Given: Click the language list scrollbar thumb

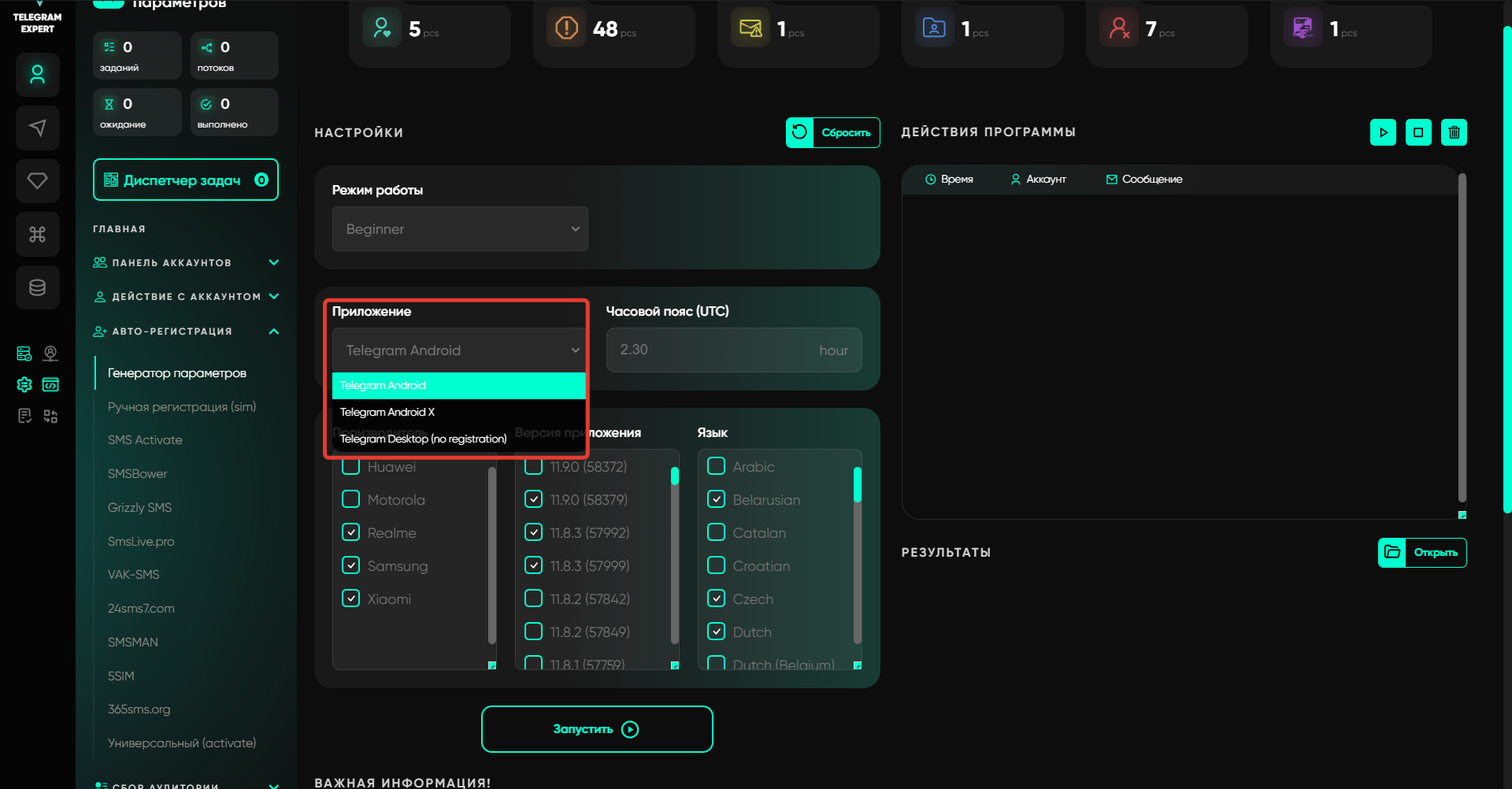Looking at the screenshot, I should [x=858, y=484].
